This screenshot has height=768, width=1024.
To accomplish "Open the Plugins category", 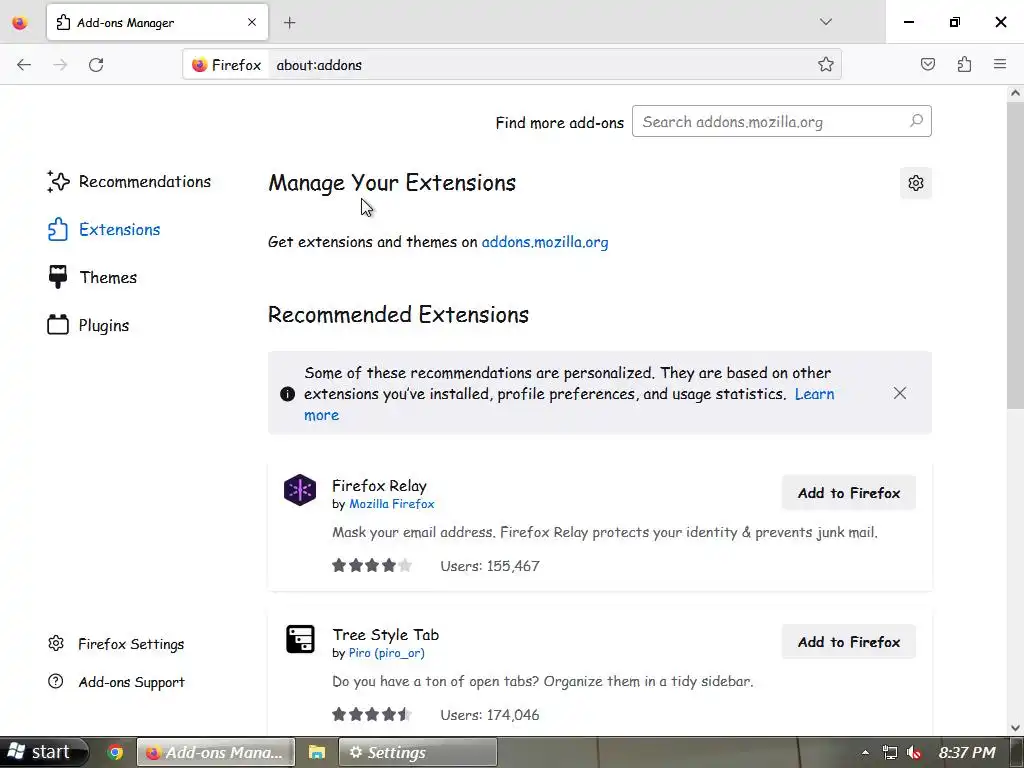I will 89,325.
